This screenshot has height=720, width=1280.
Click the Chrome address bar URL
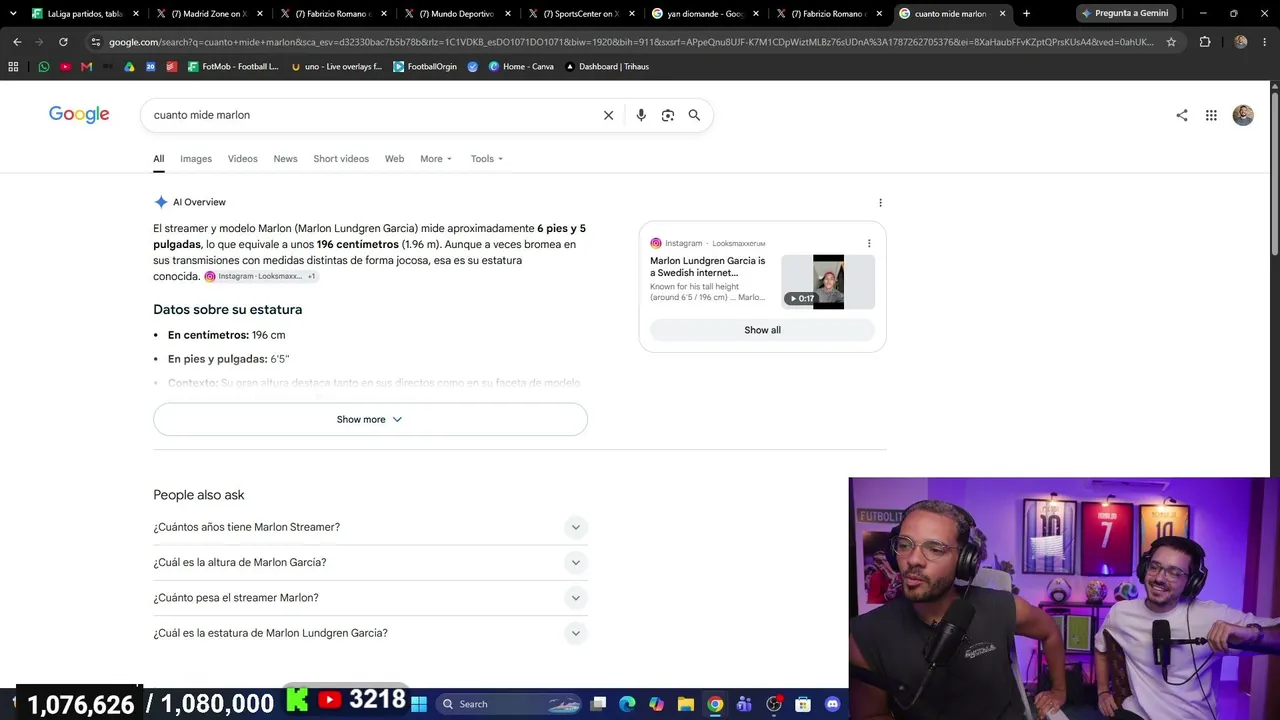pos(631,42)
